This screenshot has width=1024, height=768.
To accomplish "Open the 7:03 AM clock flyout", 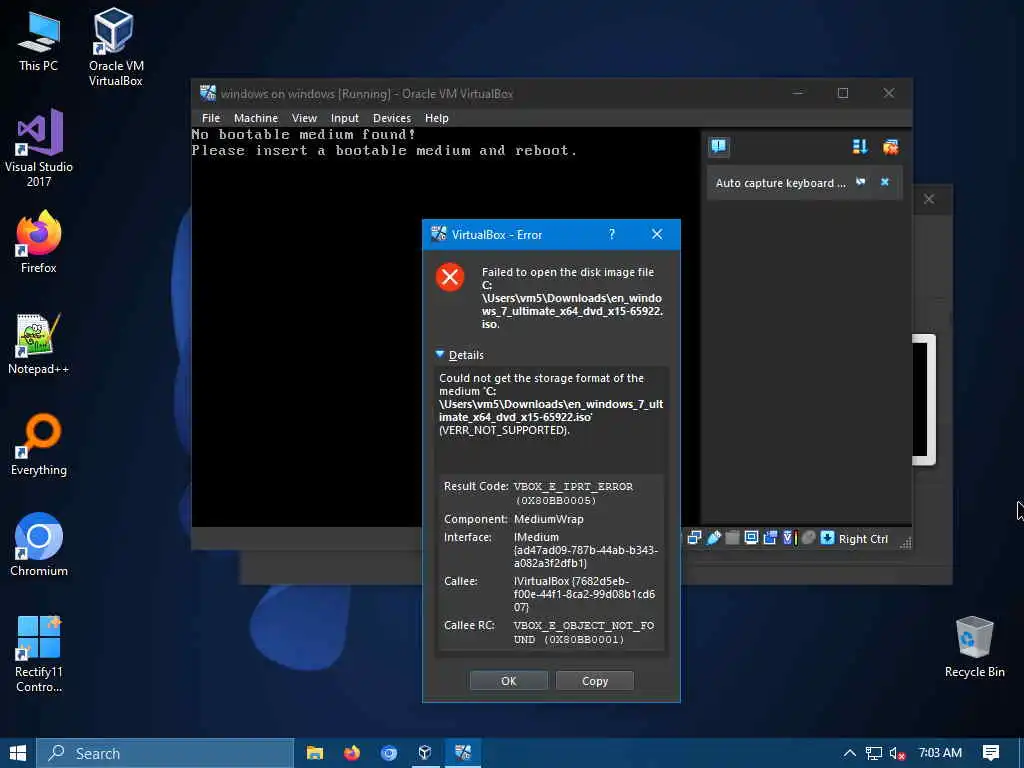I will point(940,753).
